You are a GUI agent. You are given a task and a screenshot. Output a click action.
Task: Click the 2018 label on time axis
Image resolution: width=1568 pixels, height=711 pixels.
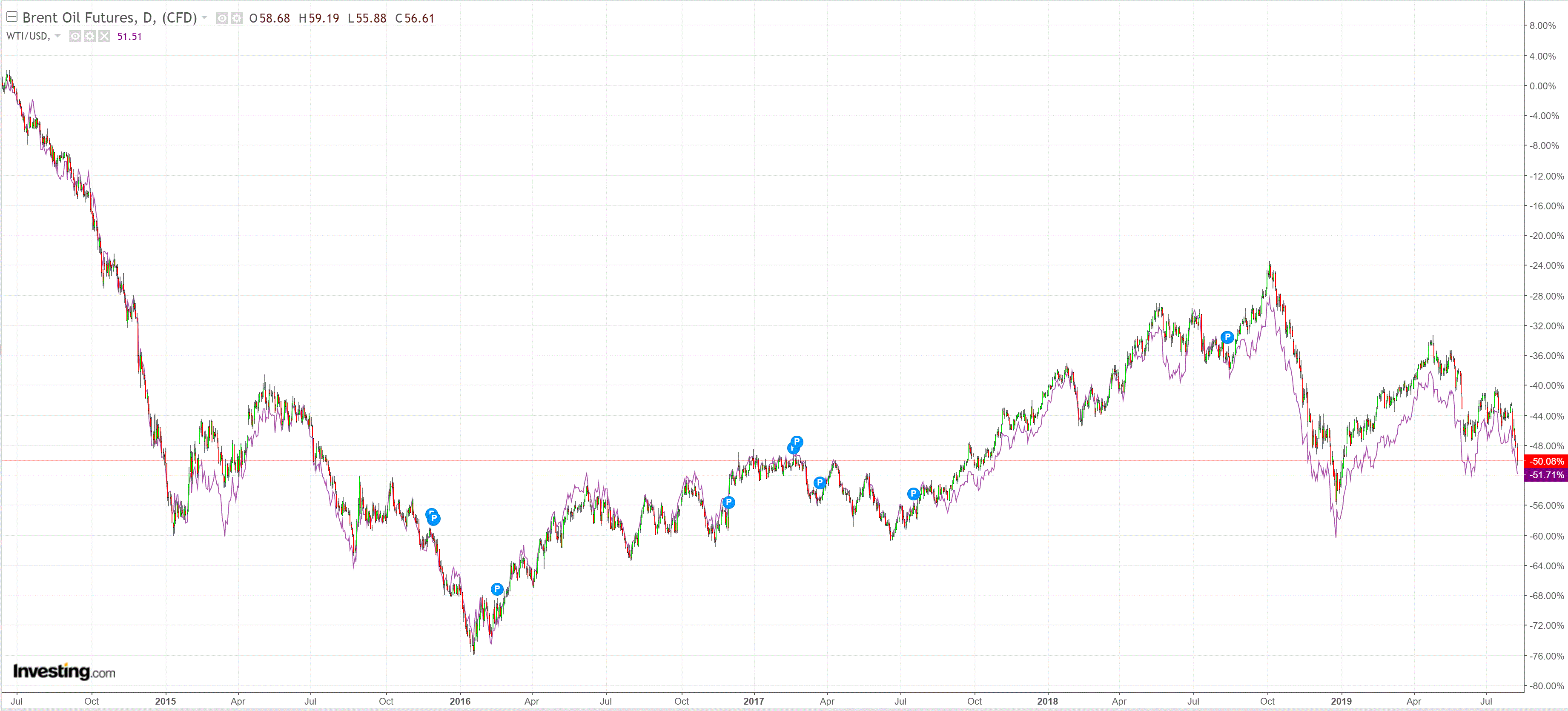click(x=1047, y=701)
